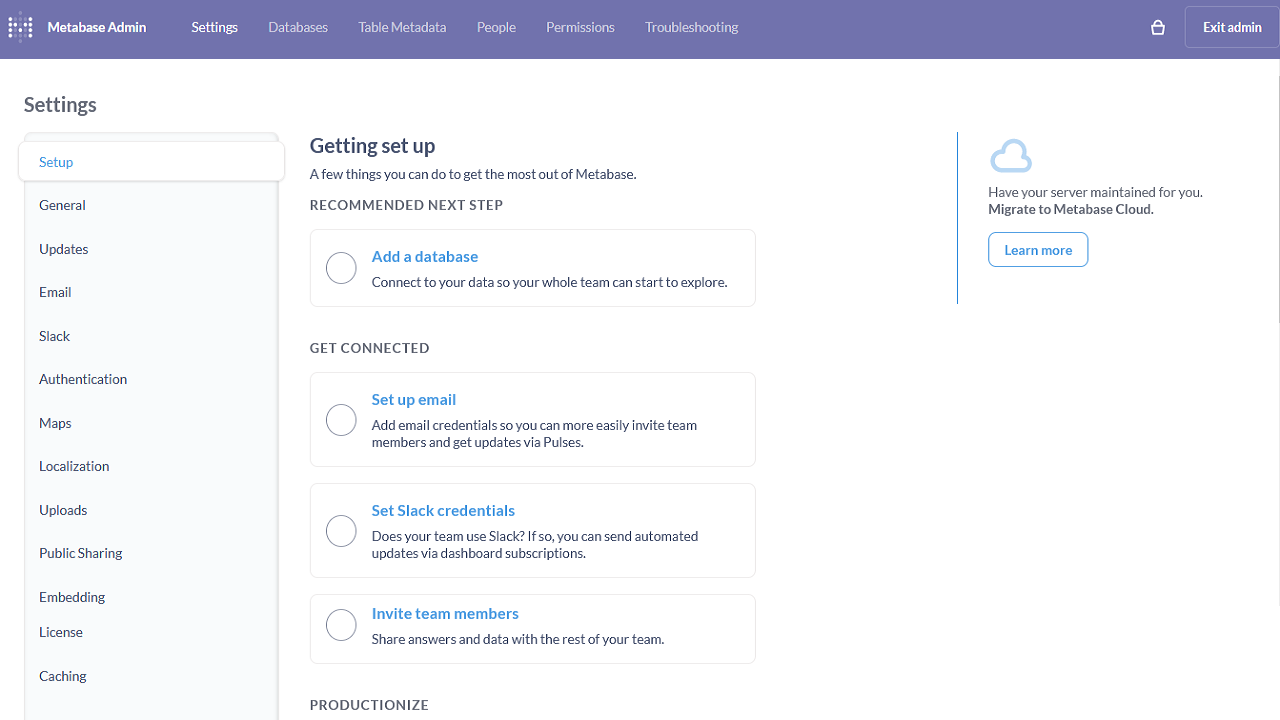Select Authentication in settings sidebar
This screenshot has height=720, width=1280.
click(83, 379)
